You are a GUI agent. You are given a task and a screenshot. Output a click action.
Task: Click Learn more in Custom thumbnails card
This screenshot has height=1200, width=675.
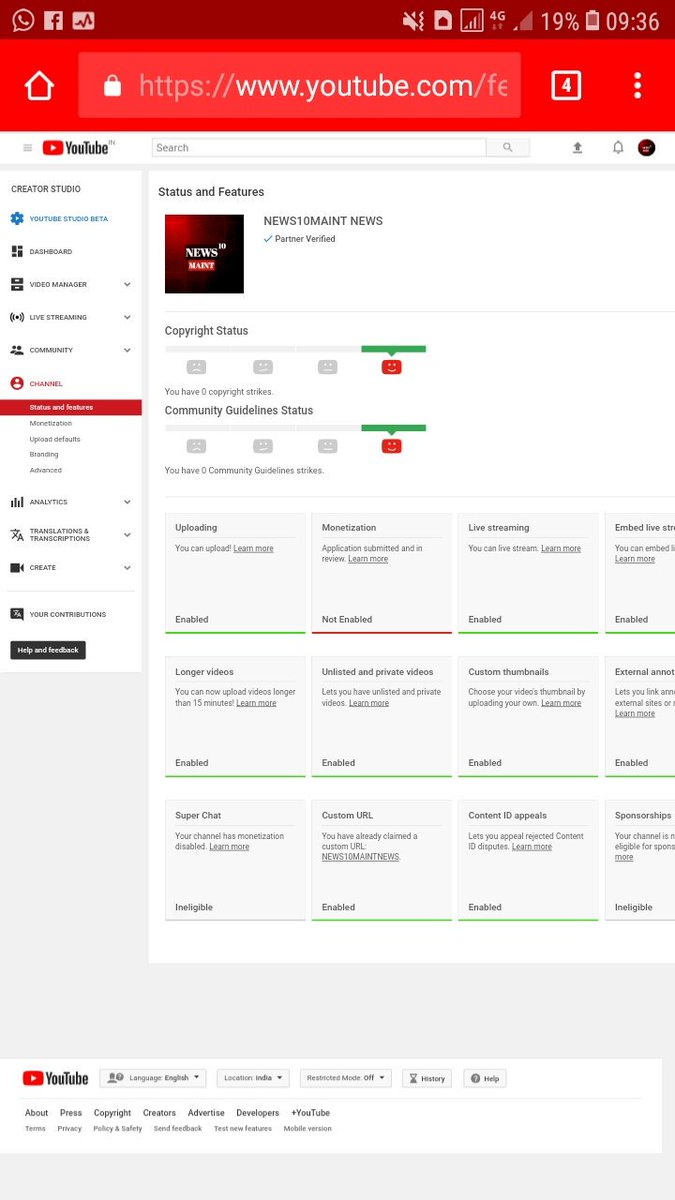point(561,703)
